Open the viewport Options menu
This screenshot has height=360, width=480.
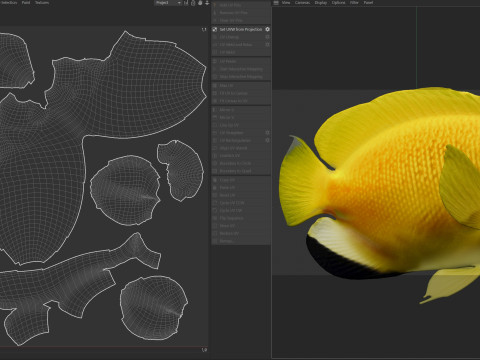click(x=338, y=3)
